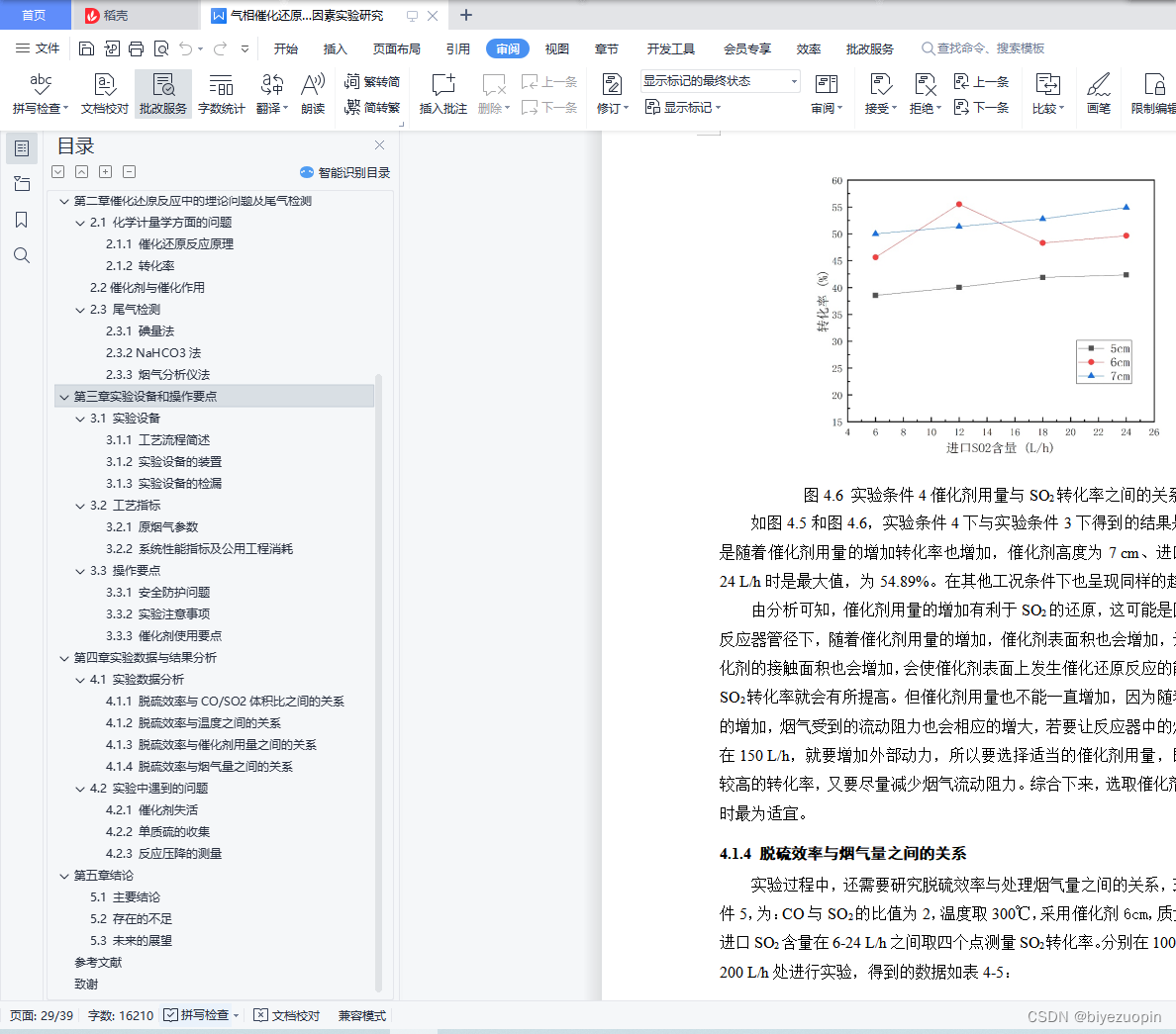1176x1034 pixels.
Task: Click 字数: 16210 in status bar
Action: [120, 1015]
